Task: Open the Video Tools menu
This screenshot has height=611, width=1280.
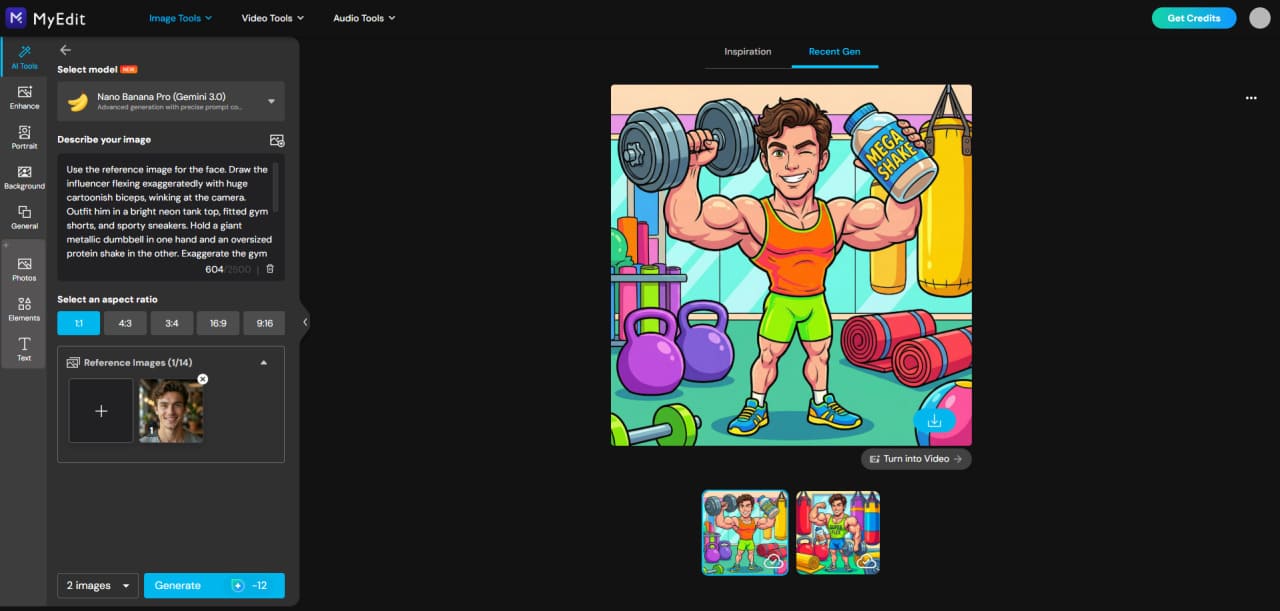Action: [273, 18]
